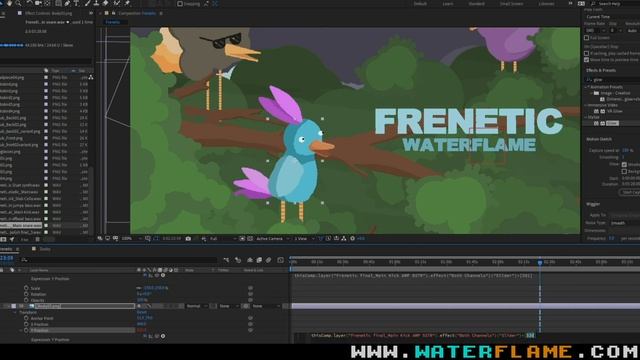The width and height of the screenshot is (640, 360).
Task: Toggle transparency grid icon below the viewer
Action: (250, 238)
